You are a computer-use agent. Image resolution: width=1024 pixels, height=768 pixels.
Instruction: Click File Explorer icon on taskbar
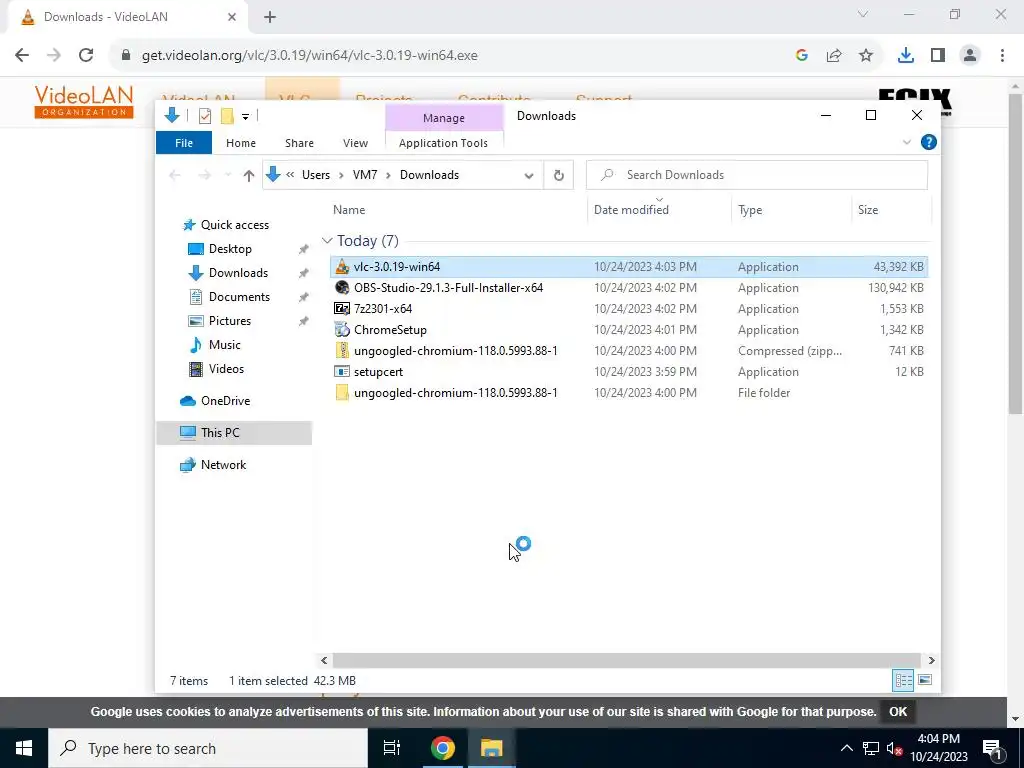[x=491, y=748]
